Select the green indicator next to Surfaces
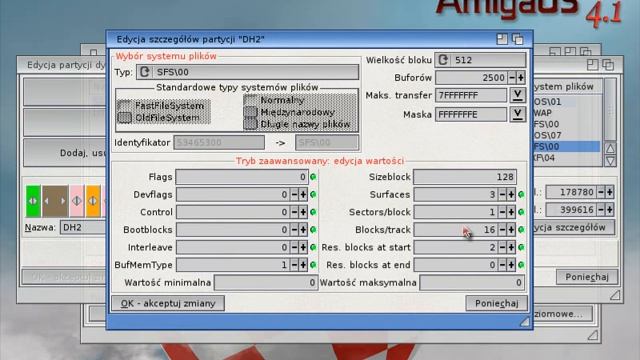Viewport: 640px width, 360px height. point(521,194)
